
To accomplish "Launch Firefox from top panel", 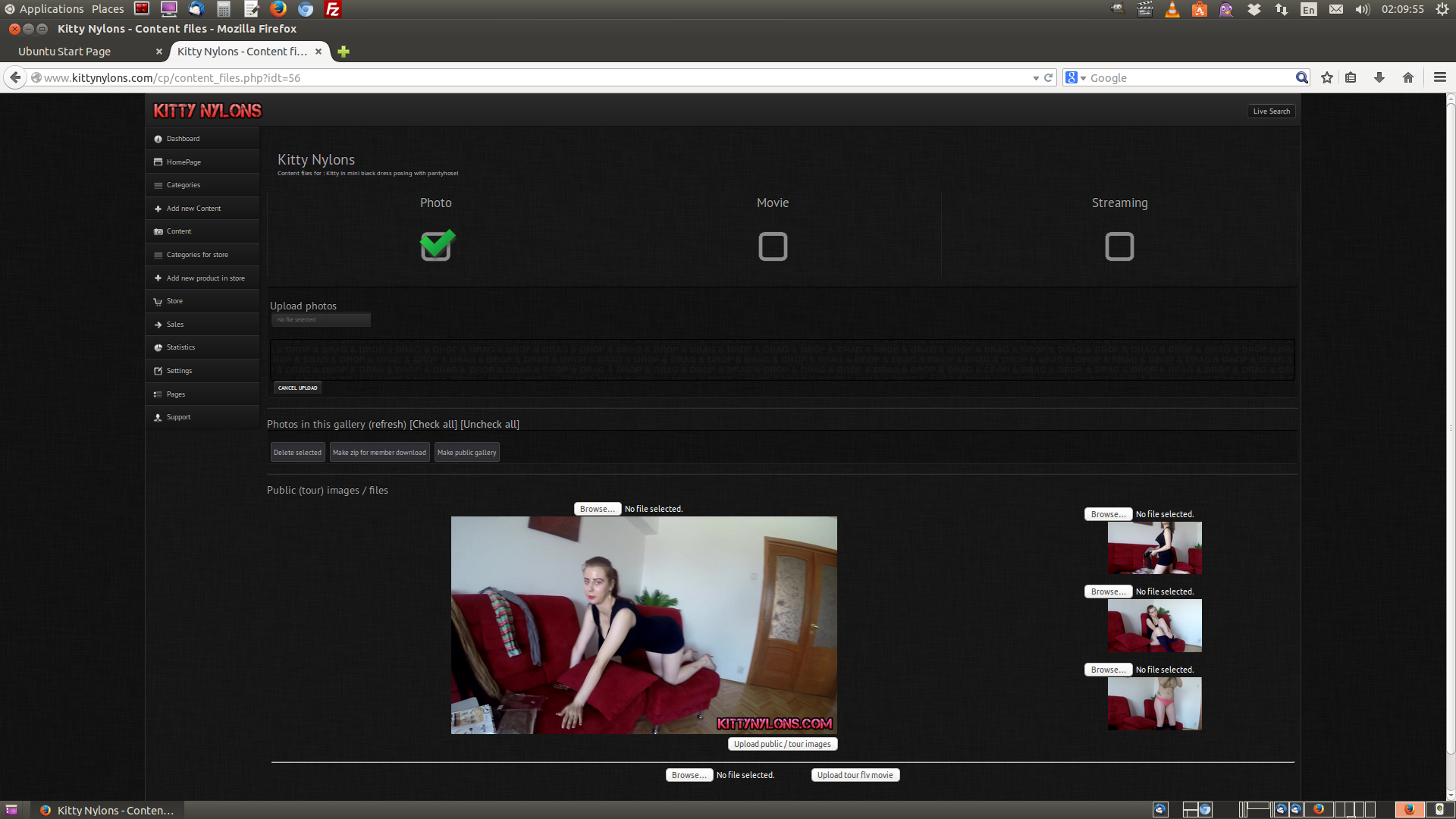I will (x=278, y=9).
